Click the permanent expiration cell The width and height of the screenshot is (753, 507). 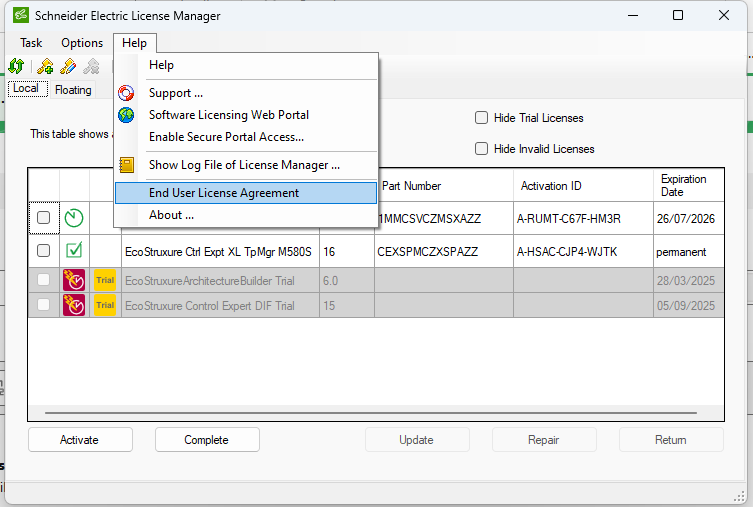(688, 252)
